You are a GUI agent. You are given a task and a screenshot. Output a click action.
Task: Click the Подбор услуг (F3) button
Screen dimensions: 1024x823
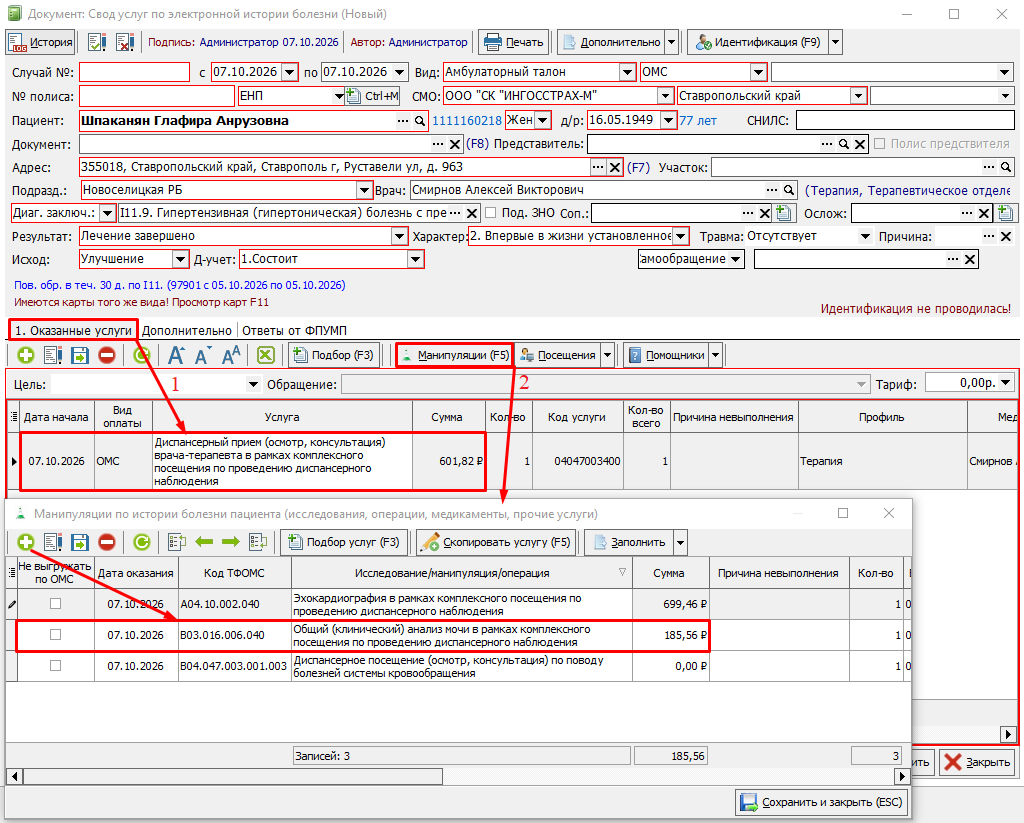[344, 542]
